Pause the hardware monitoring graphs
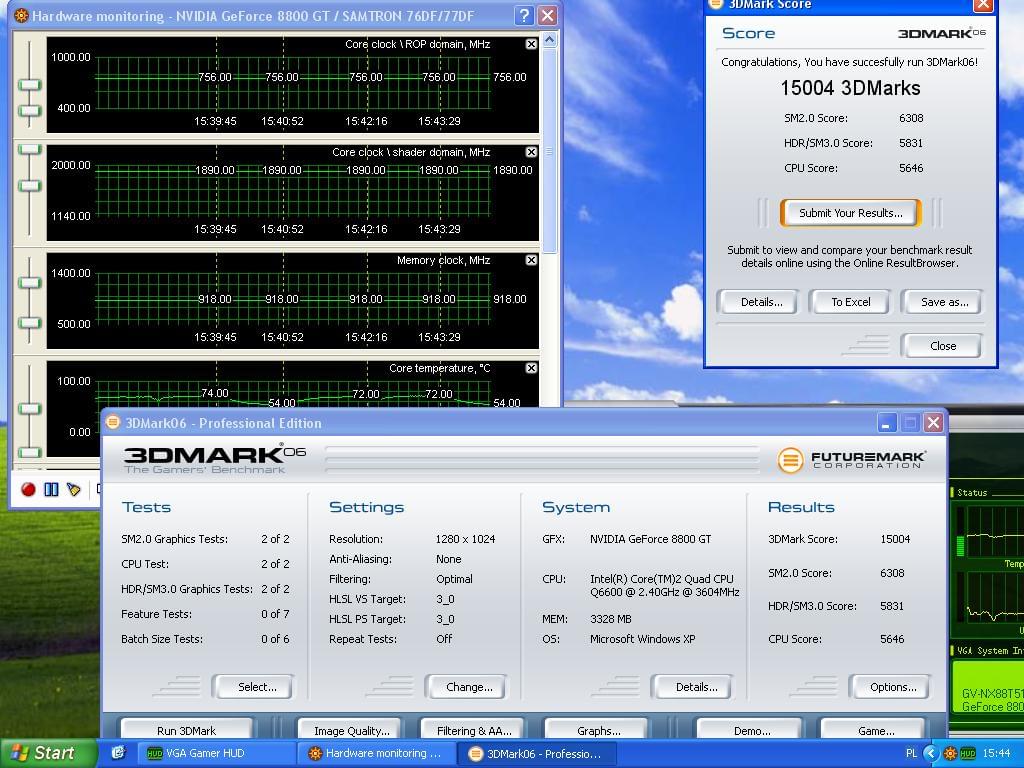1024x768 pixels. 51,489
